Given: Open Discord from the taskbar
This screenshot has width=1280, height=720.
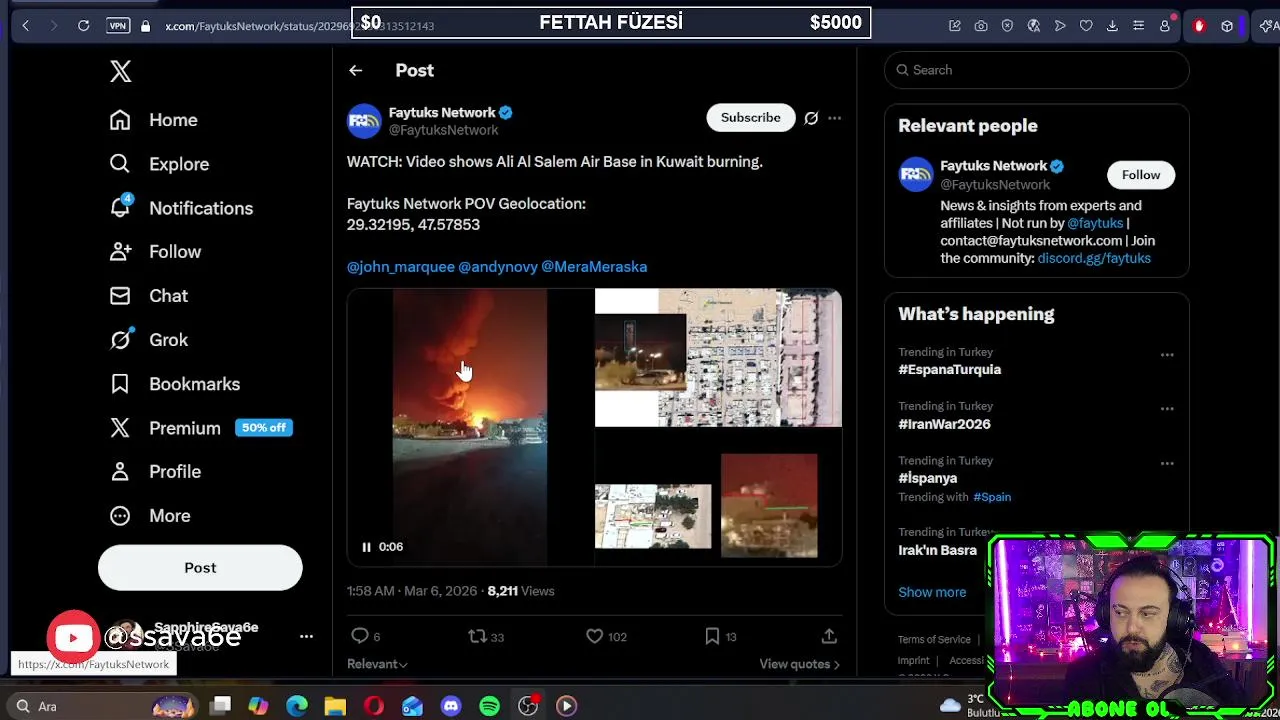Looking at the screenshot, I should click(451, 706).
